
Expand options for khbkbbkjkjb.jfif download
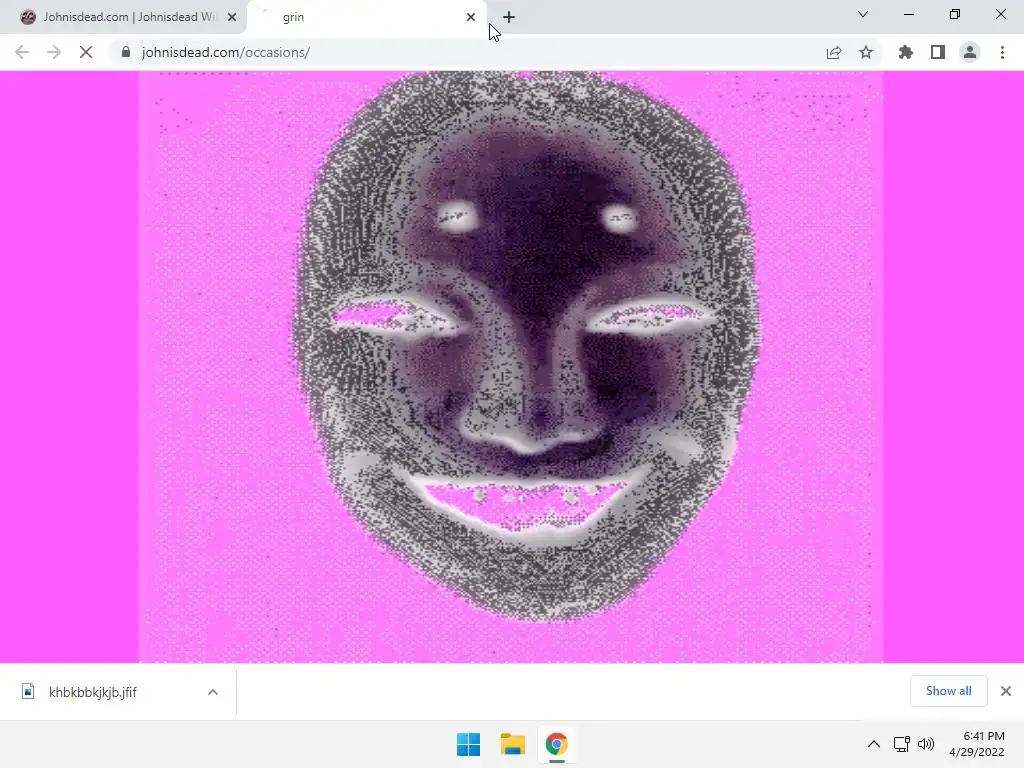pos(213,692)
